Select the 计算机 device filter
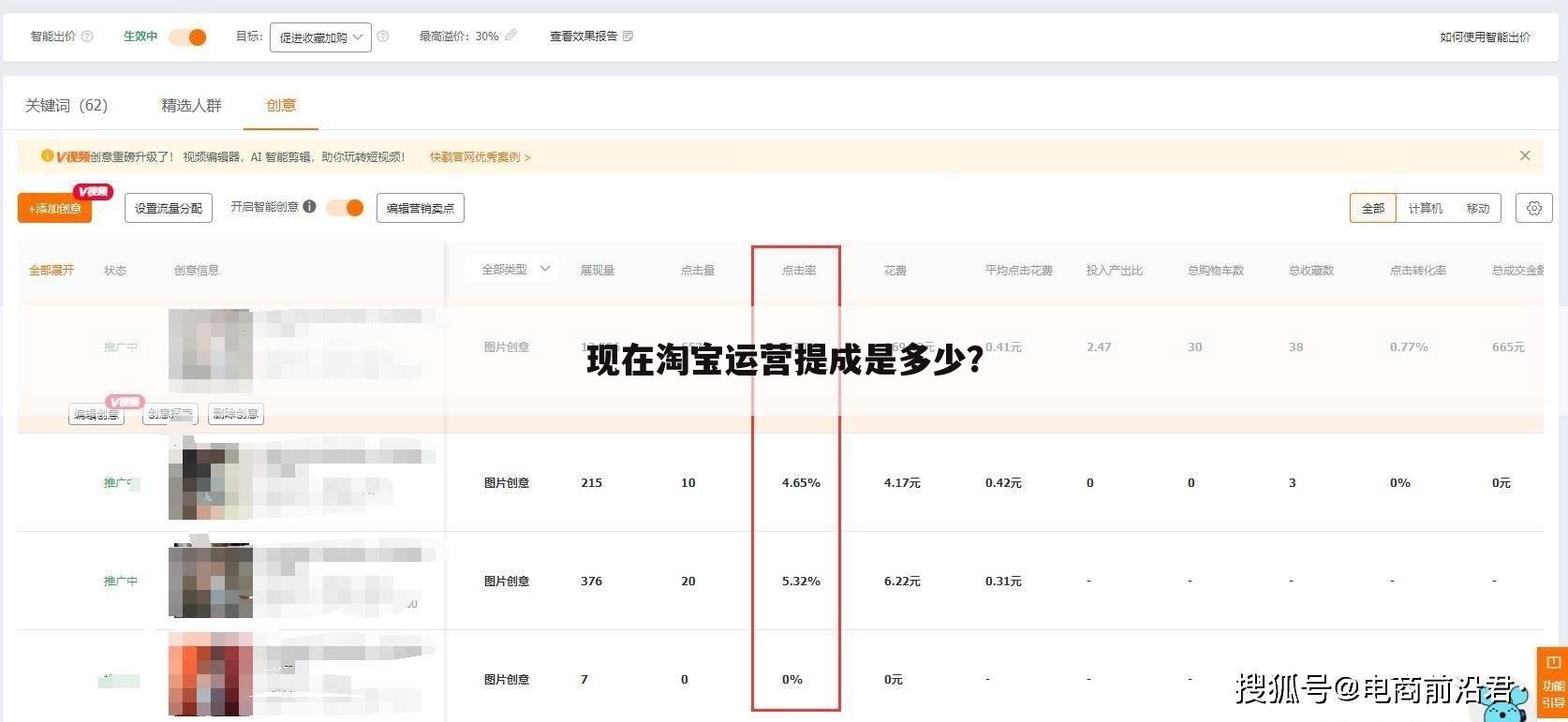Viewport: 1568px width, 722px height. [x=1426, y=208]
